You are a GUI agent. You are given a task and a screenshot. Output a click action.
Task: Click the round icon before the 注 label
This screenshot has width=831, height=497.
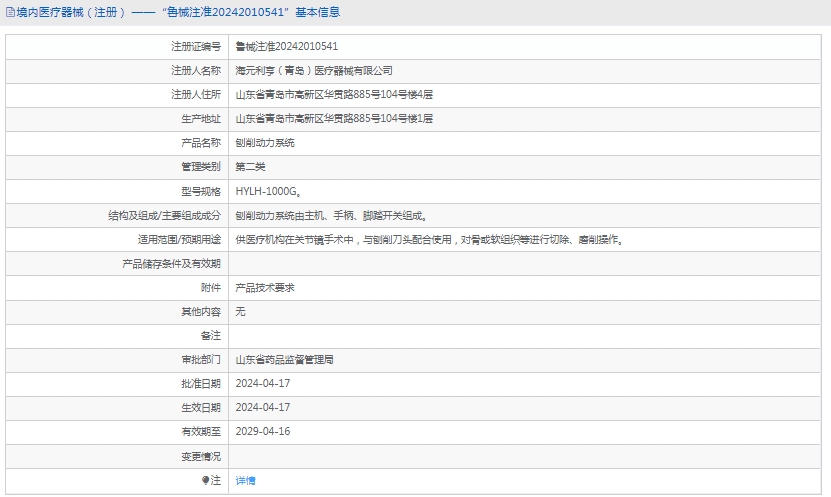[x=206, y=481]
